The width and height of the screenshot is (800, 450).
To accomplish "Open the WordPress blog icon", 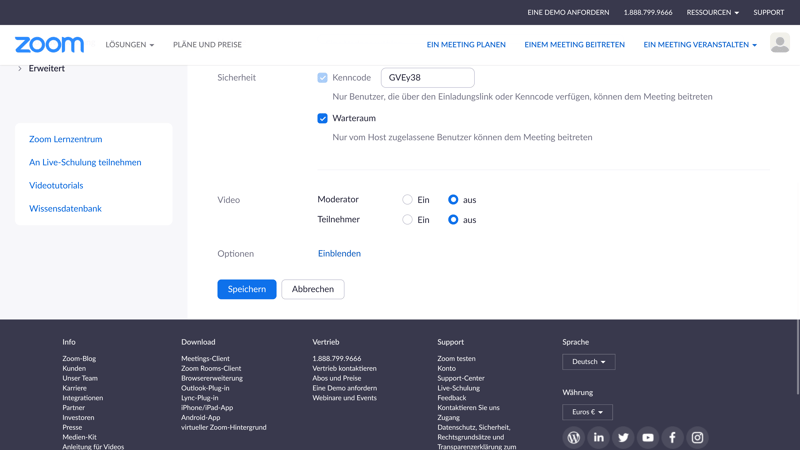I will click(x=573, y=437).
